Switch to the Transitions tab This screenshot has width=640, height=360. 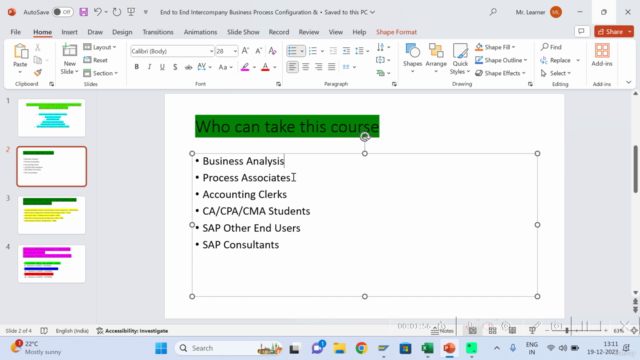(158, 32)
